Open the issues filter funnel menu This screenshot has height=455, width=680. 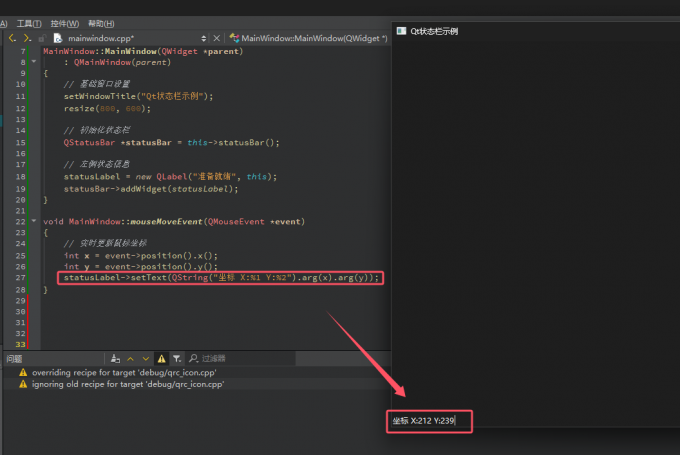[x=177, y=358]
